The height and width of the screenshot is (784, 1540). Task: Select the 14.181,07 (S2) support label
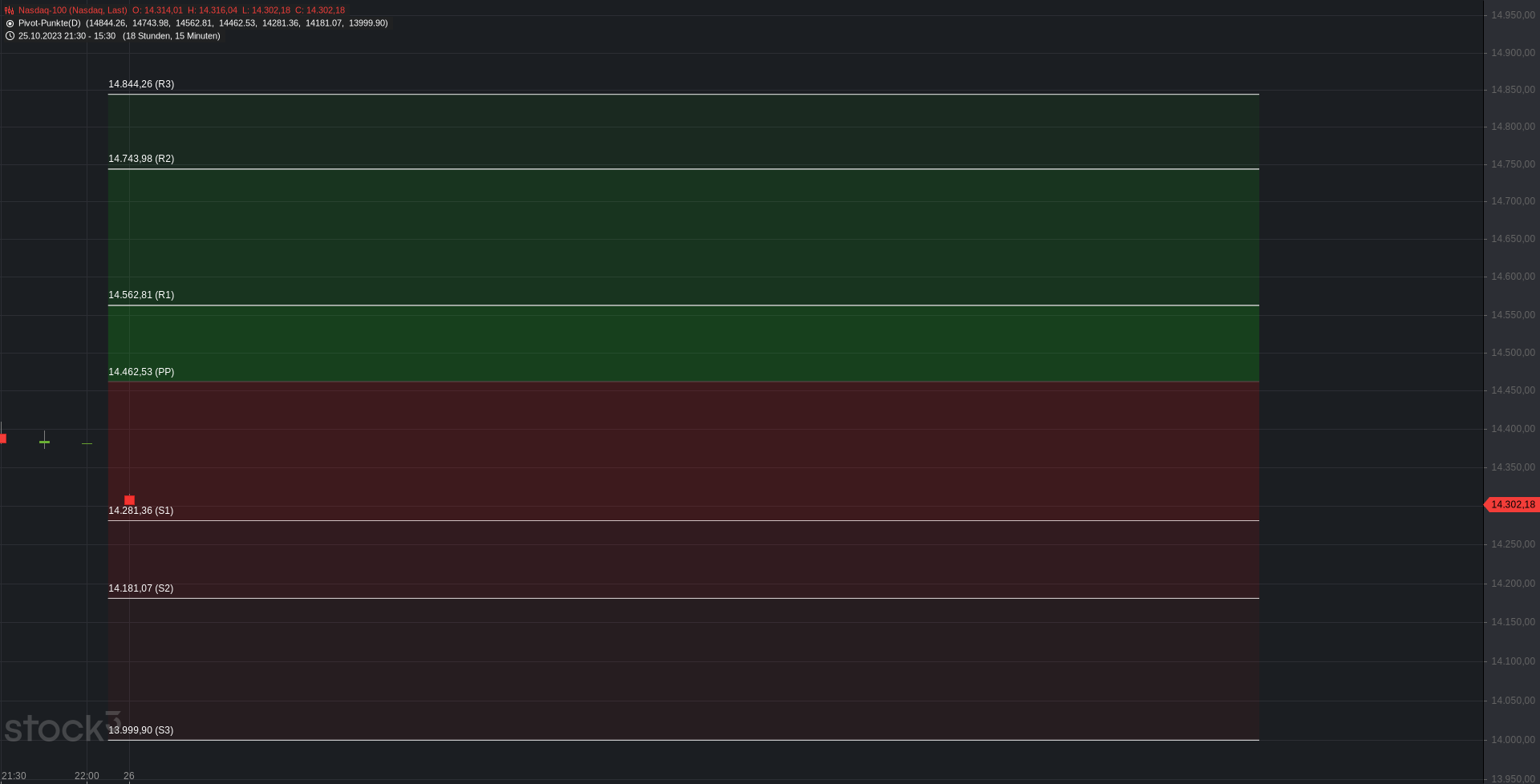point(141,588)
